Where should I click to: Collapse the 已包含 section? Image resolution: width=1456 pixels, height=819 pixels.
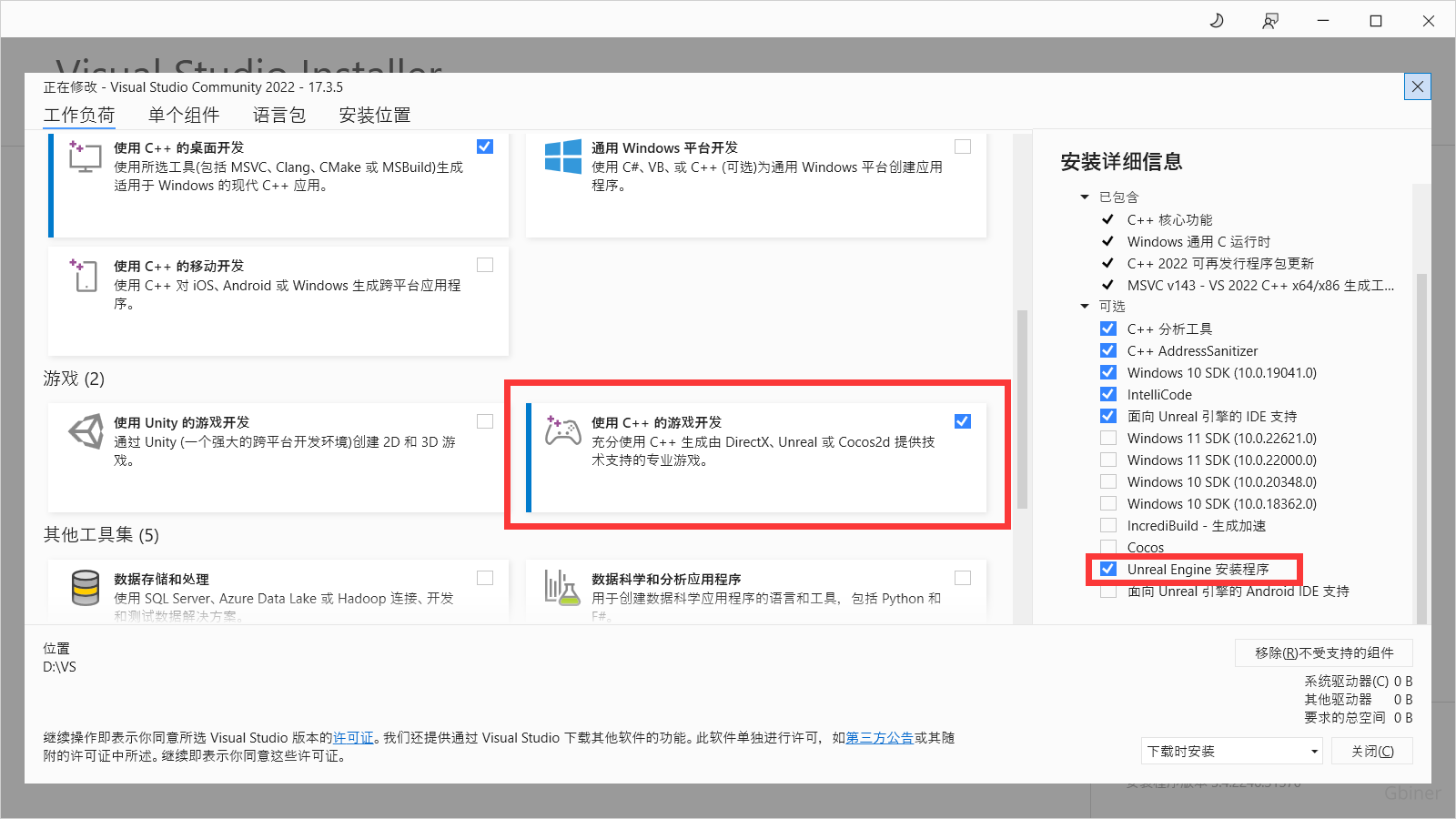click(x=1085, y=197)
